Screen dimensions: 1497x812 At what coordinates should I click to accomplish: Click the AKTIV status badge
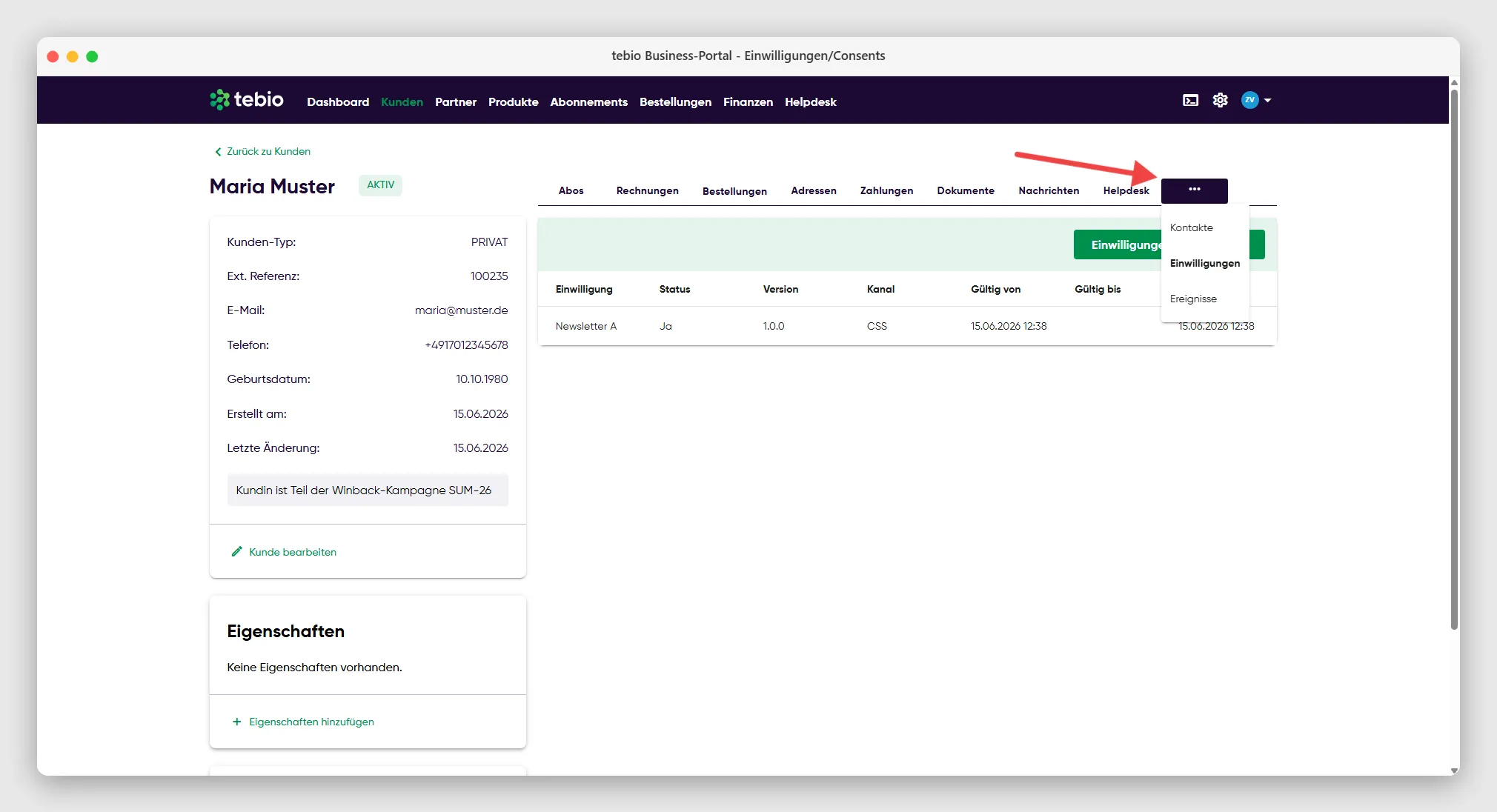[x=380, y=185]
